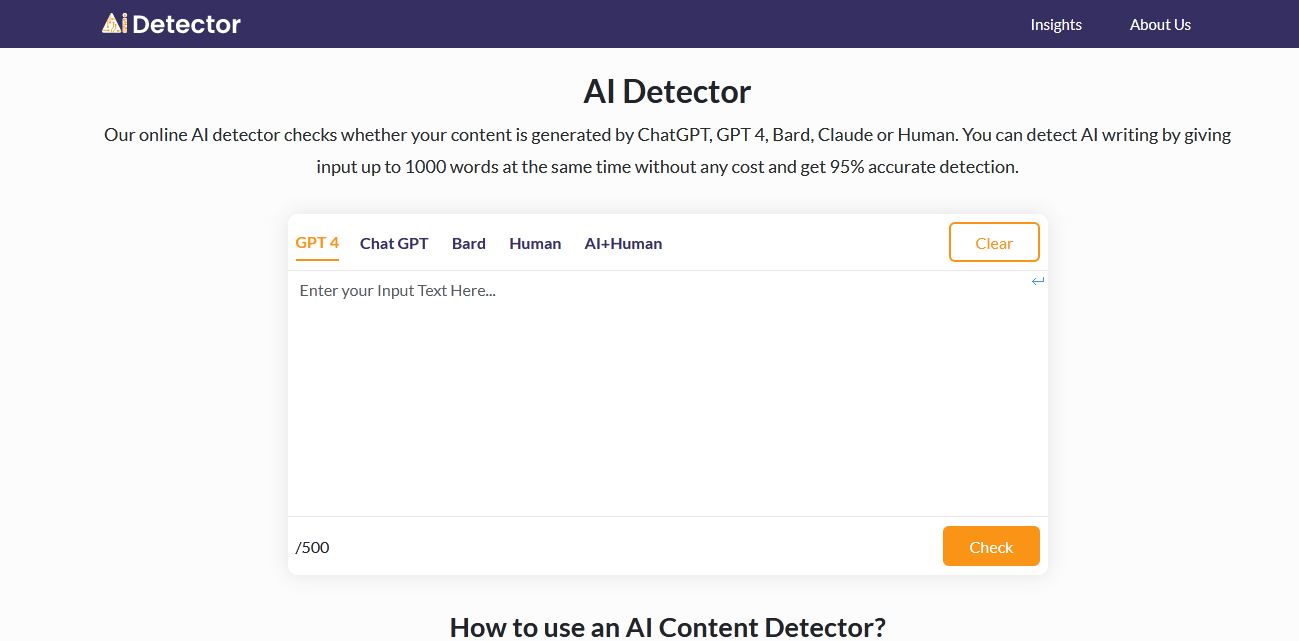Open the Insights page
The width and height of the screenshot is (1299, 641).
coord(1056,24)
